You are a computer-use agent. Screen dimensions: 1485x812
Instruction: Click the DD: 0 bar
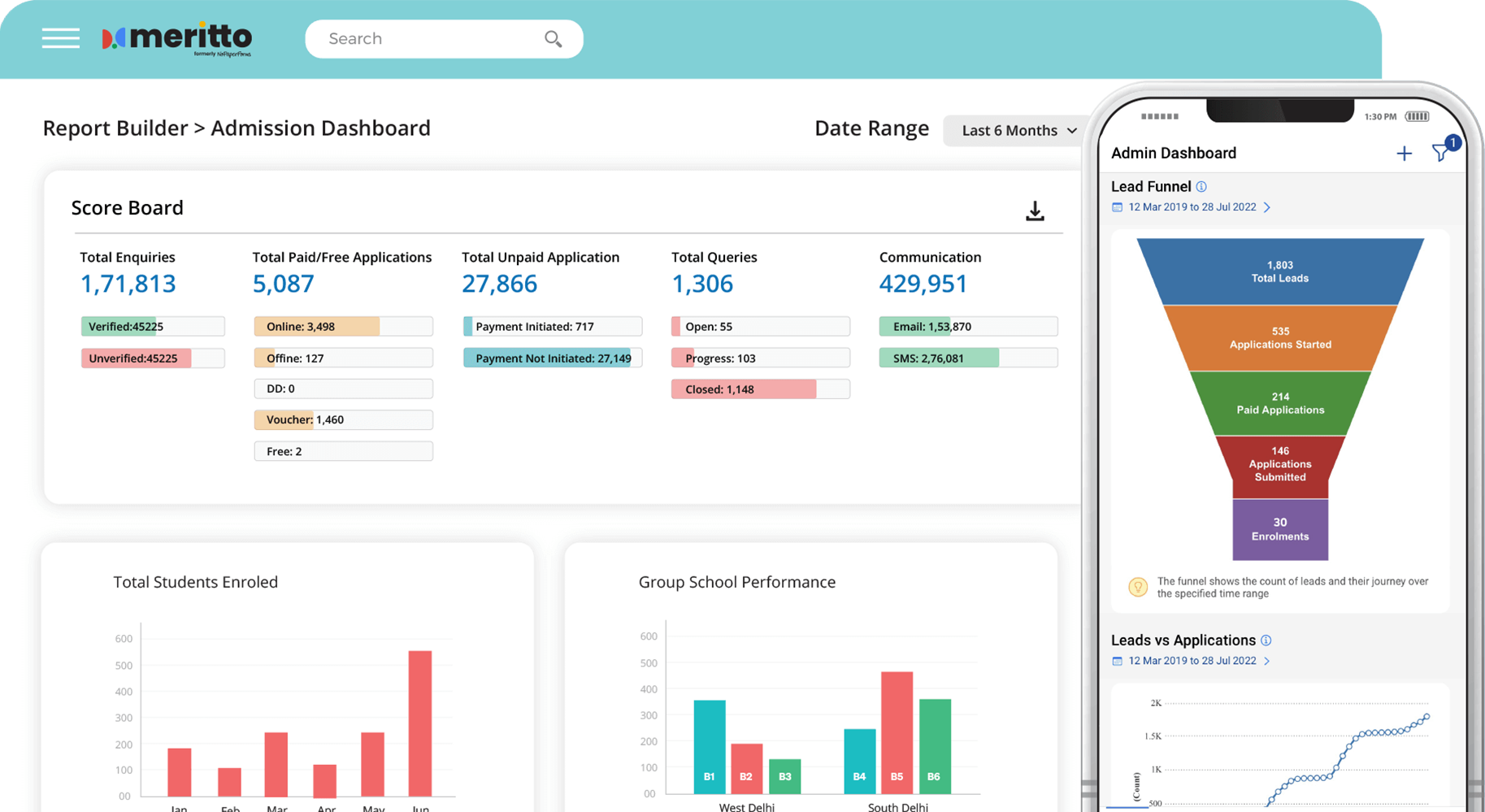tap(343, 389)
